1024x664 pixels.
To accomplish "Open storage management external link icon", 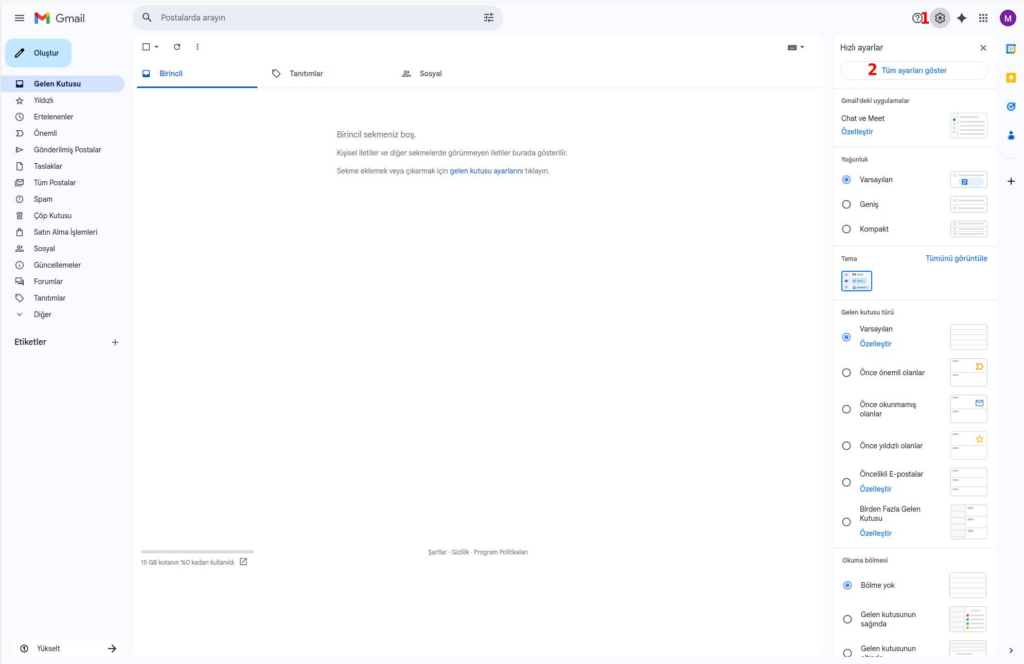I will tap(243, 562).
